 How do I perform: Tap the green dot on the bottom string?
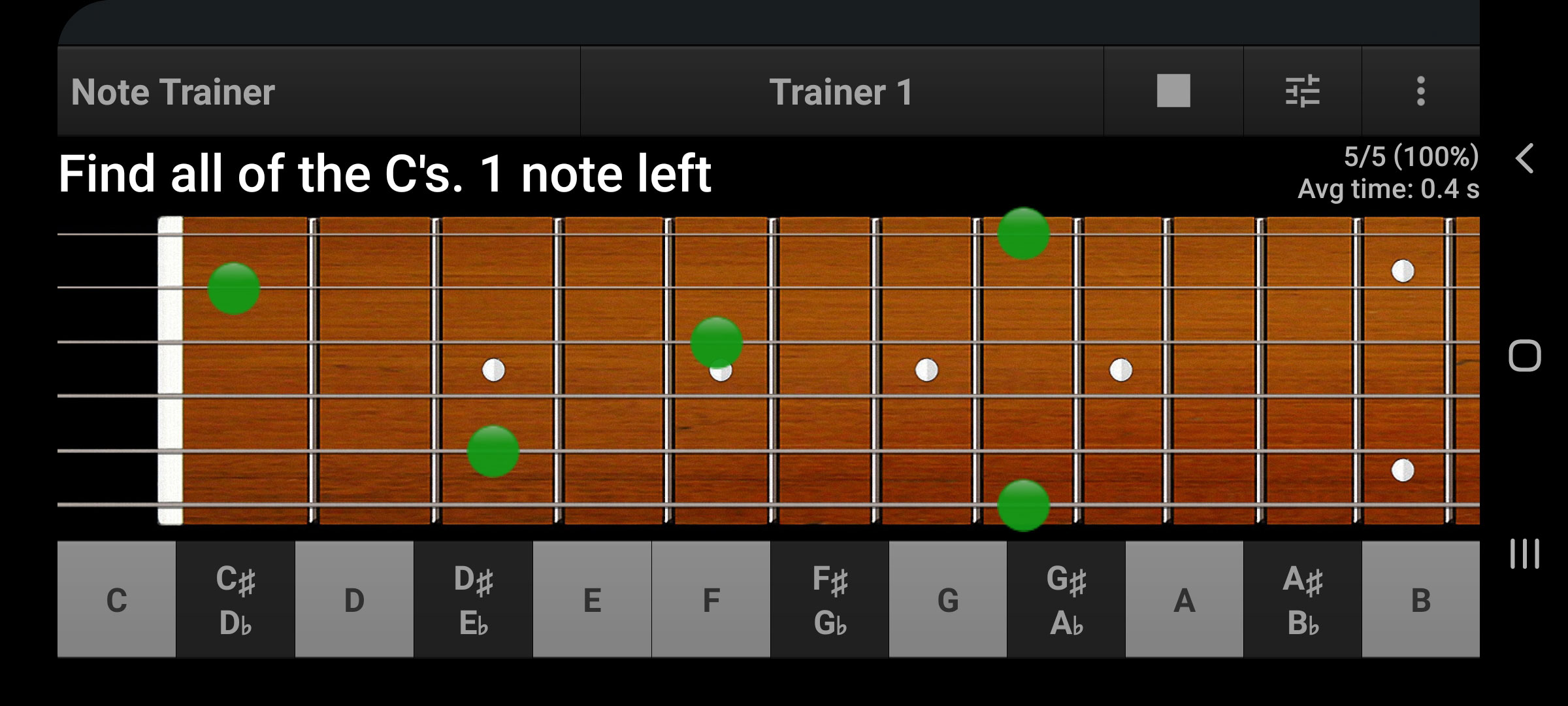pyautogui.click(x=1023, y=505)
